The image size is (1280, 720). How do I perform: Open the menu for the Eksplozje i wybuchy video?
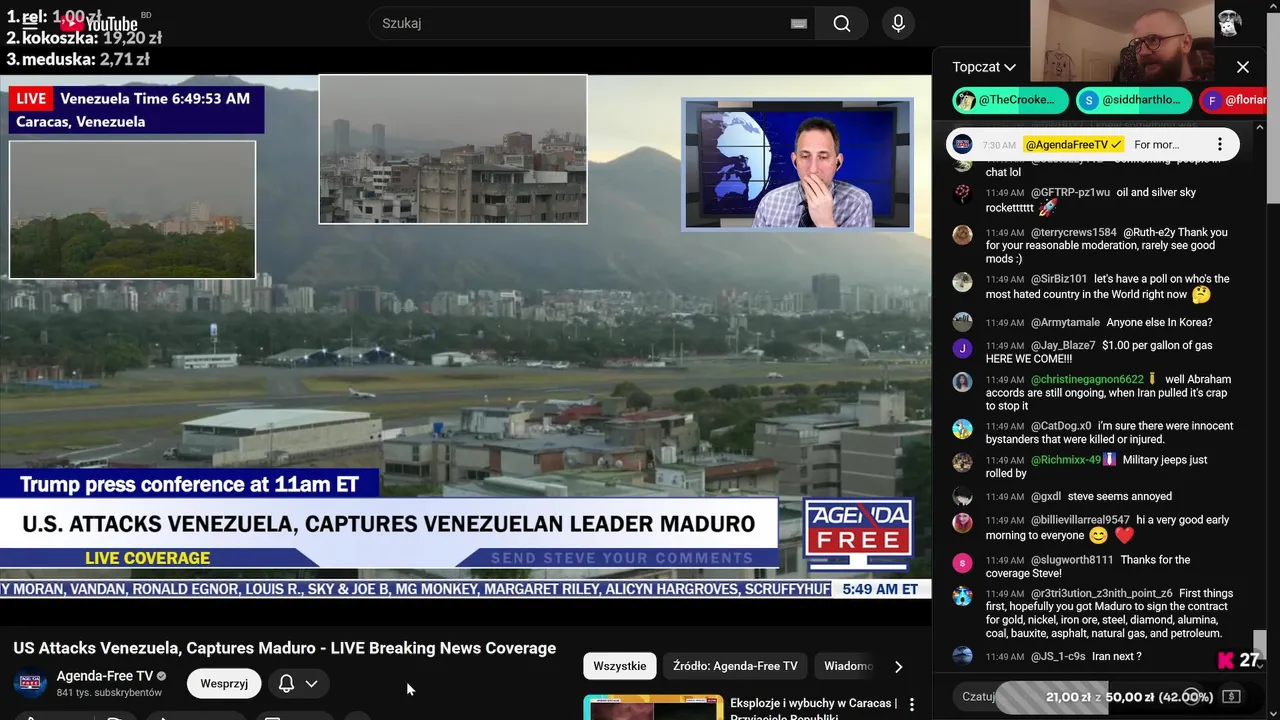[911, 705]
